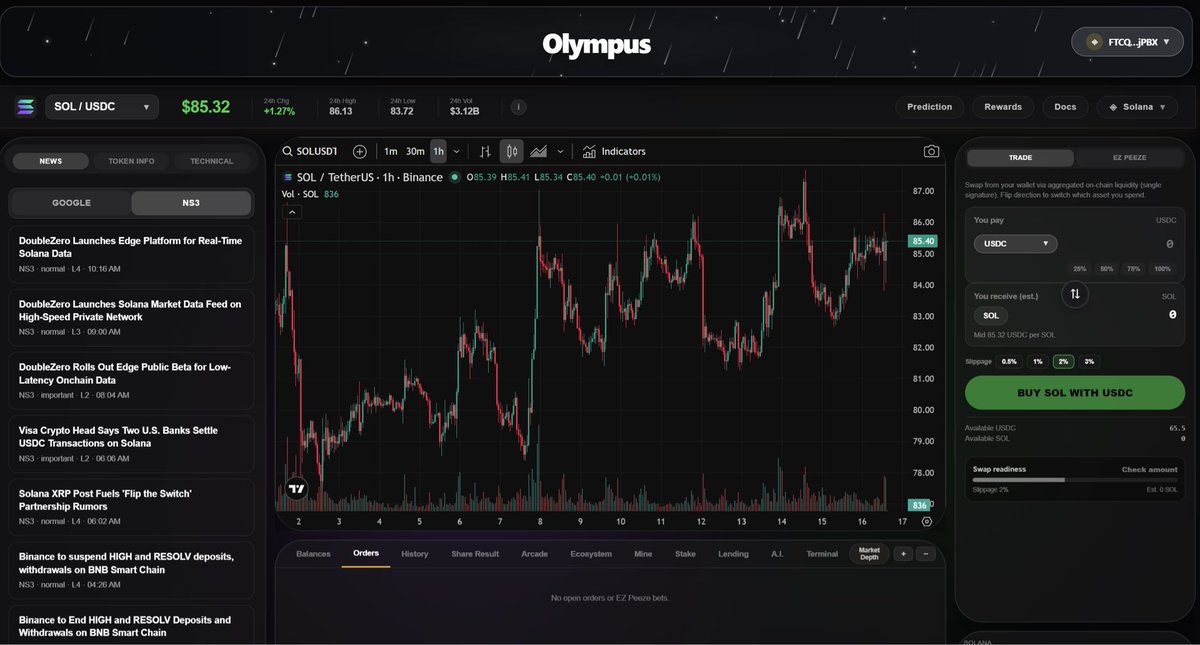
Task: Select the candlestick chart style icon
Action: coord(511,151)
